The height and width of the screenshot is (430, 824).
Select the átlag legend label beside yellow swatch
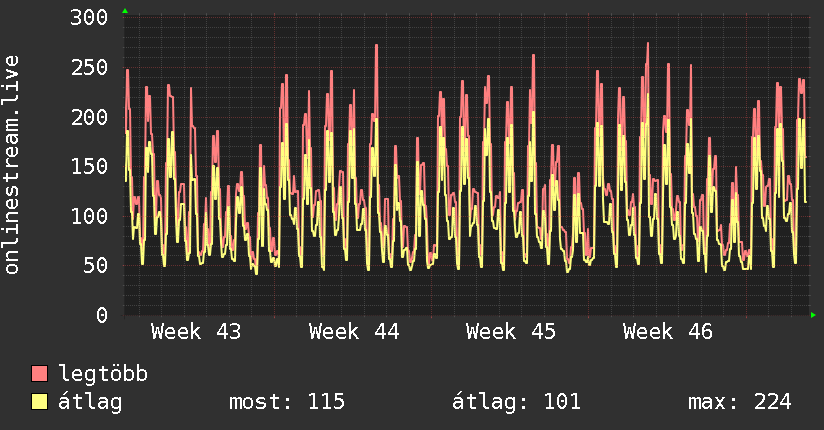[90, 402]
